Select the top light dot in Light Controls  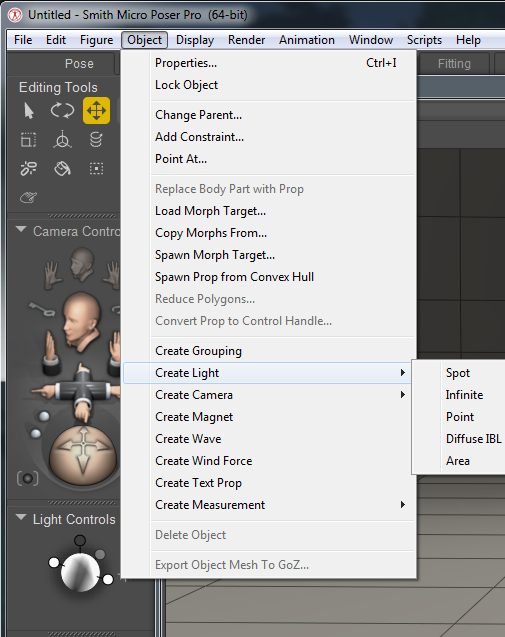pyautogui.click(x=80, y=540)
